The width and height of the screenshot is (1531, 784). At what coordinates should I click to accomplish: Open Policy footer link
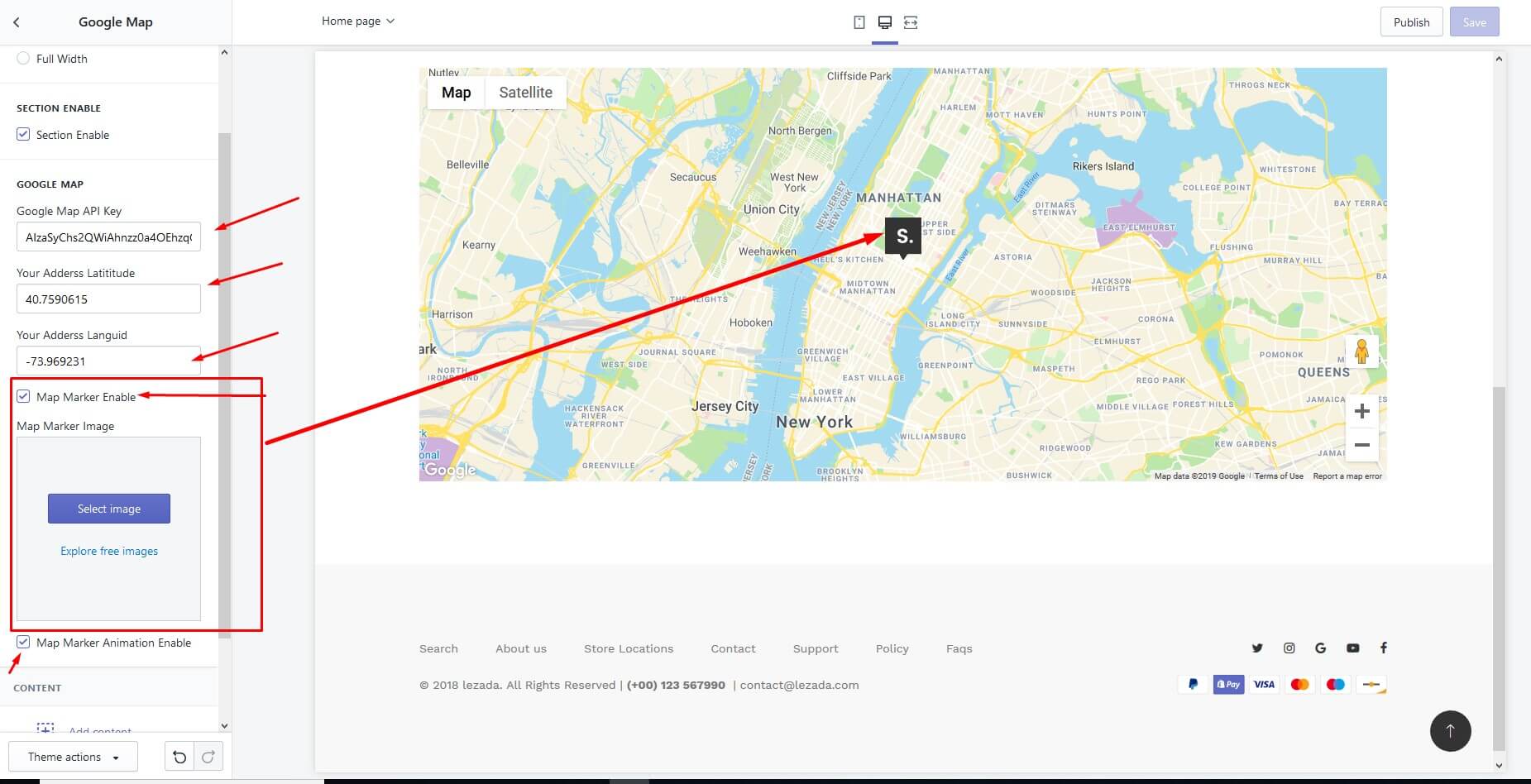[892, 648]
